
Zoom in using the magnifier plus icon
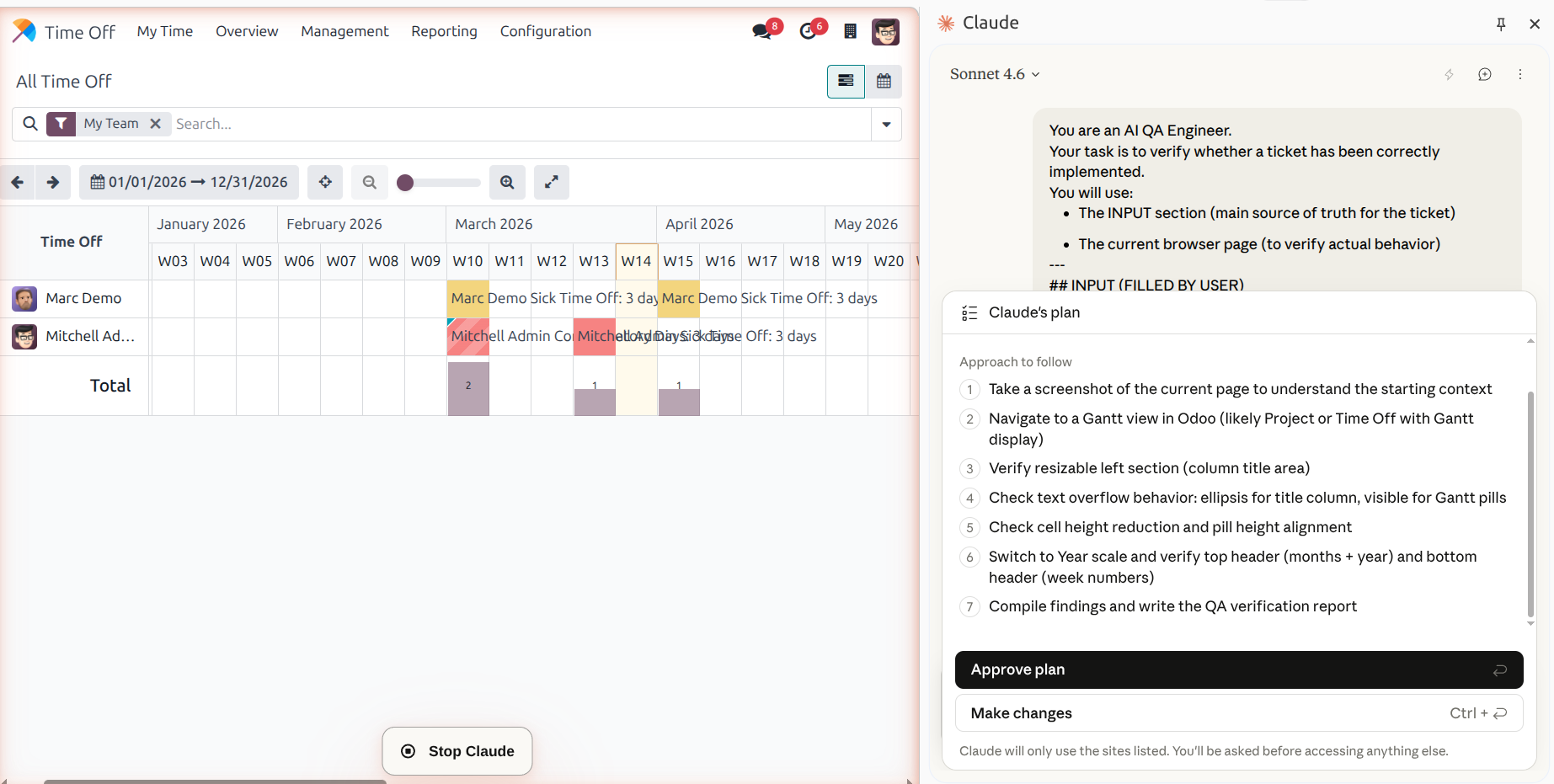click(507, 182)
